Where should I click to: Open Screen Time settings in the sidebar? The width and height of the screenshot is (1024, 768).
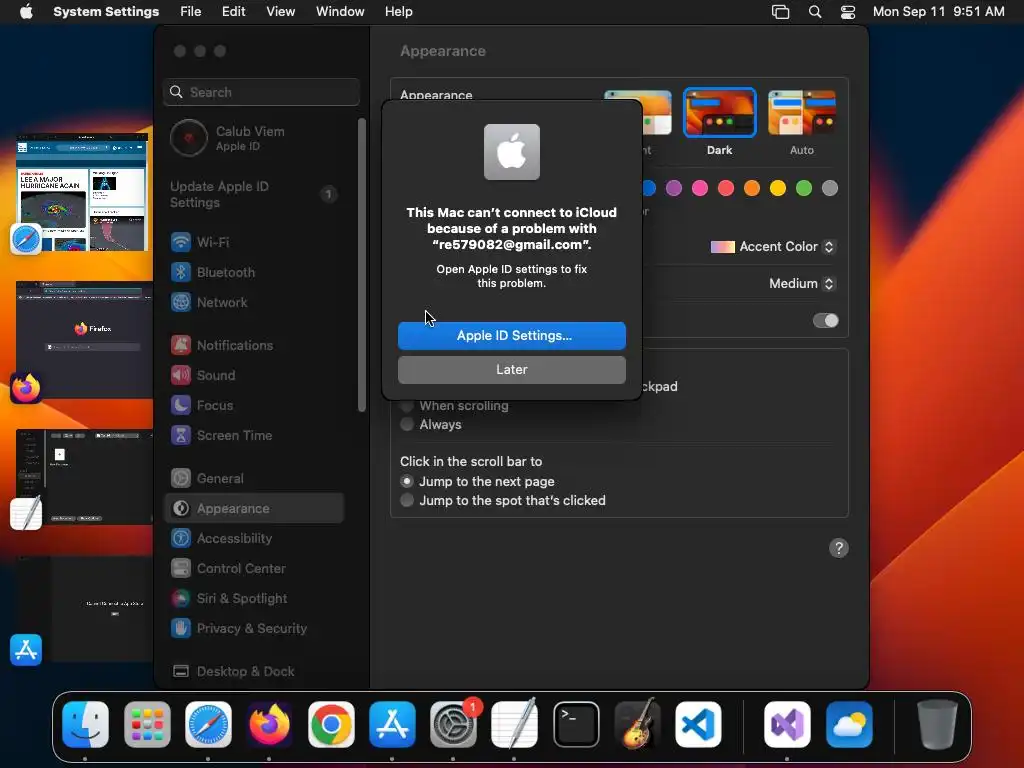pyautogui.click(x=255, y=436)
